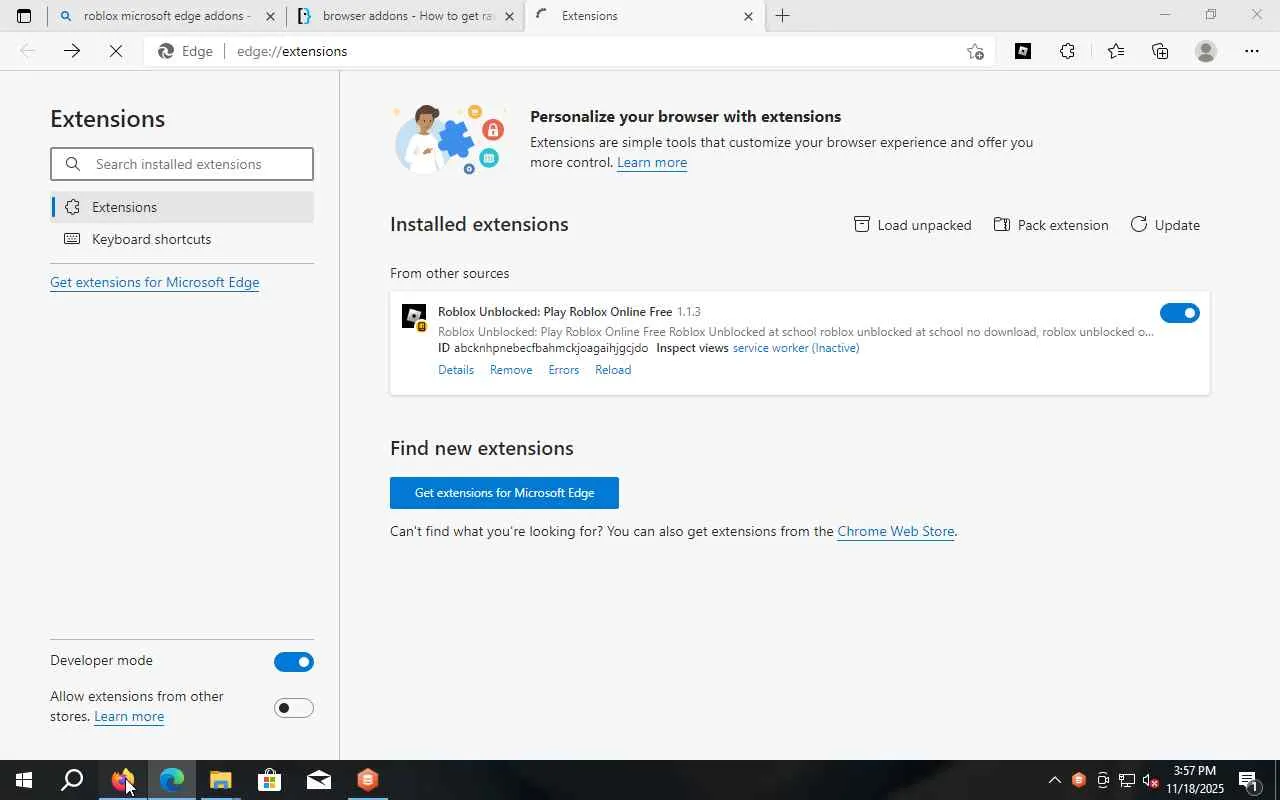Open Windows taskbar search
Viewport: 1280px width, 800px height.
pos(72,780)
